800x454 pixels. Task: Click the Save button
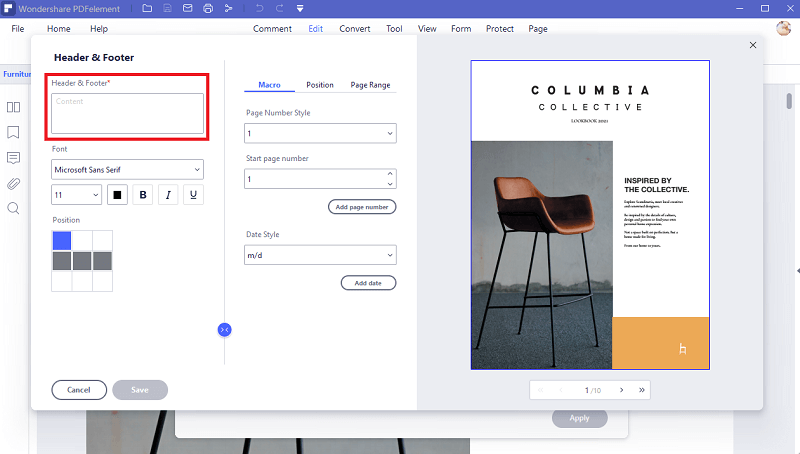140,390
